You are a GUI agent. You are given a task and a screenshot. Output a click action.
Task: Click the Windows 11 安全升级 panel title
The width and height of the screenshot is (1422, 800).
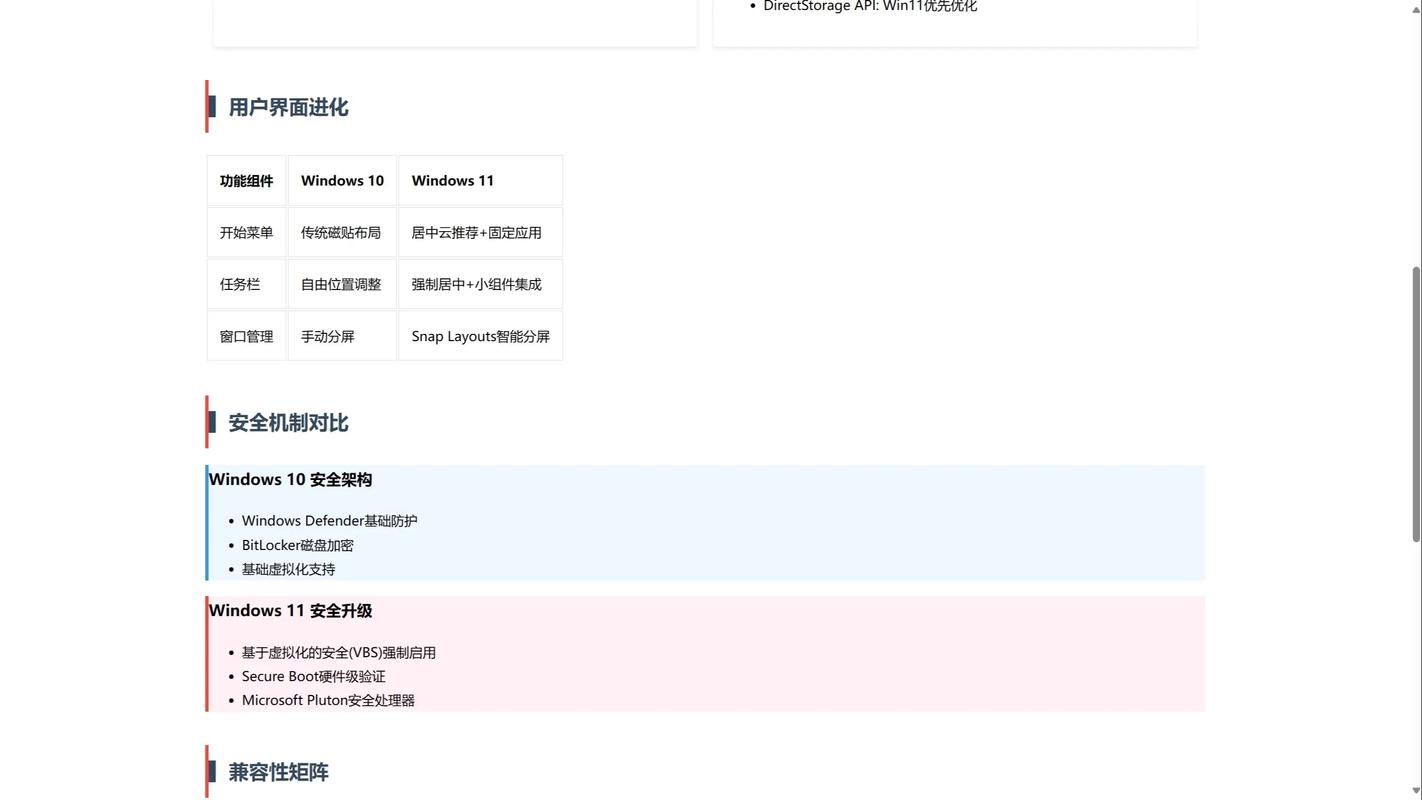click(290, 608)
